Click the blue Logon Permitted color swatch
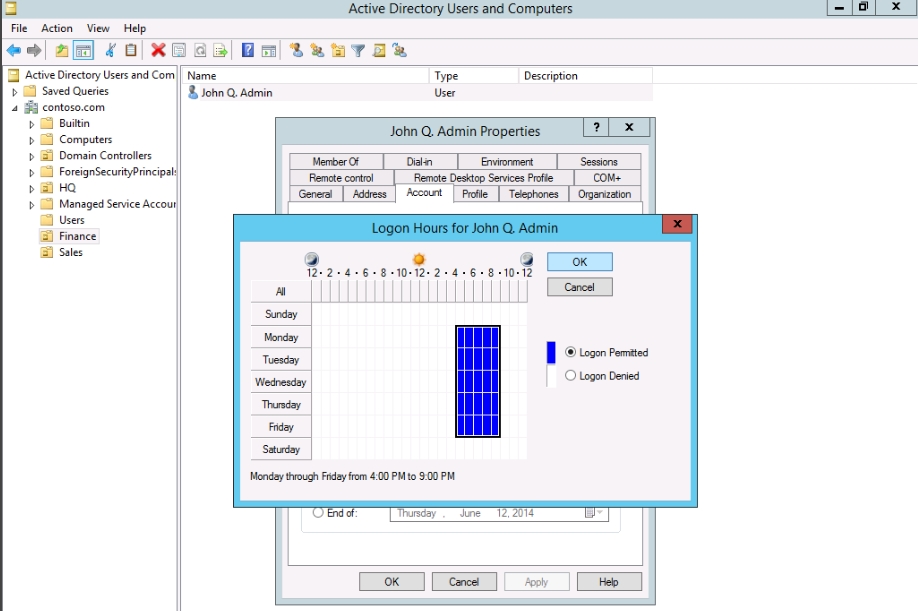The width and height of the screenshot is (918, 611). (551, 352)
